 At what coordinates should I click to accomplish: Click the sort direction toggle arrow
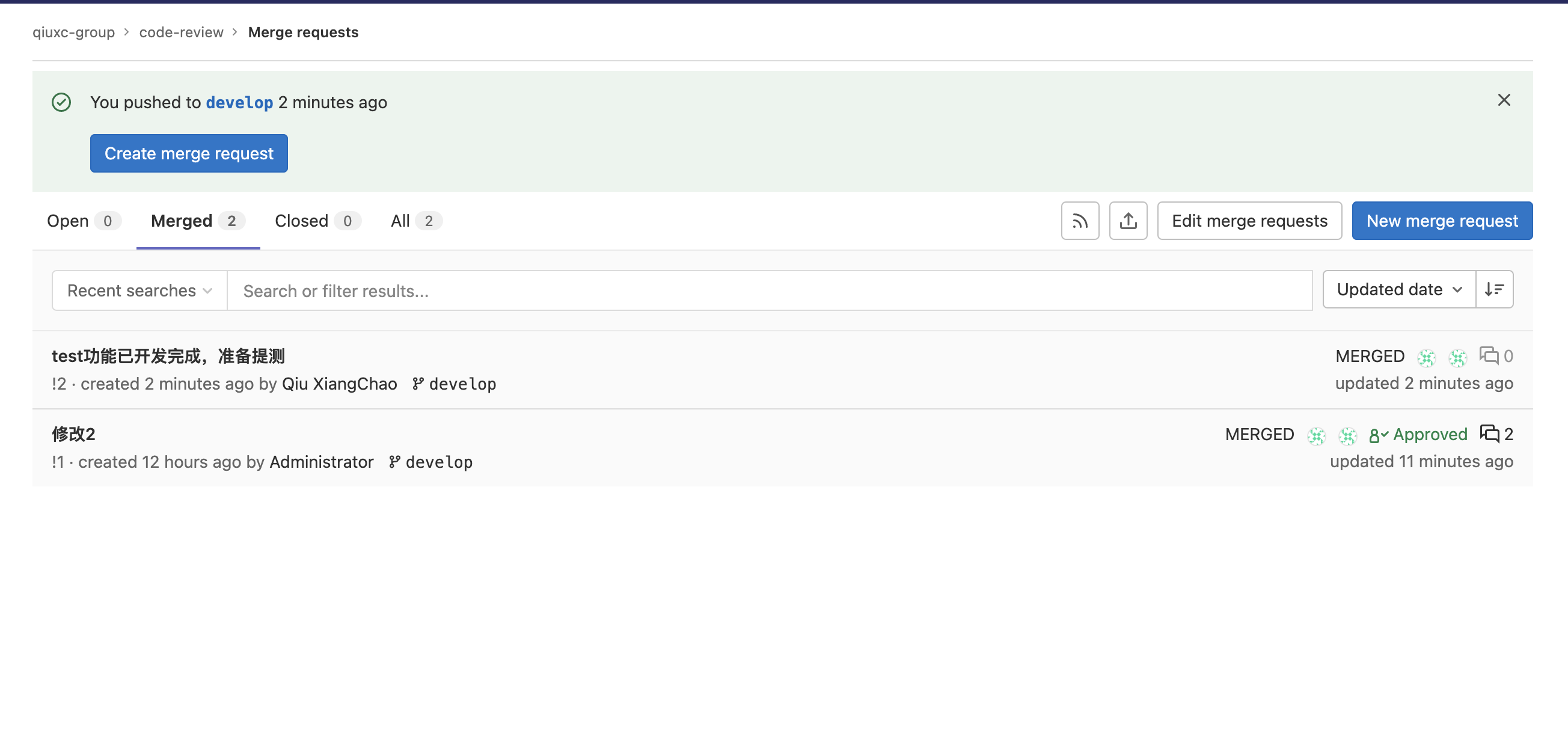1496,289
